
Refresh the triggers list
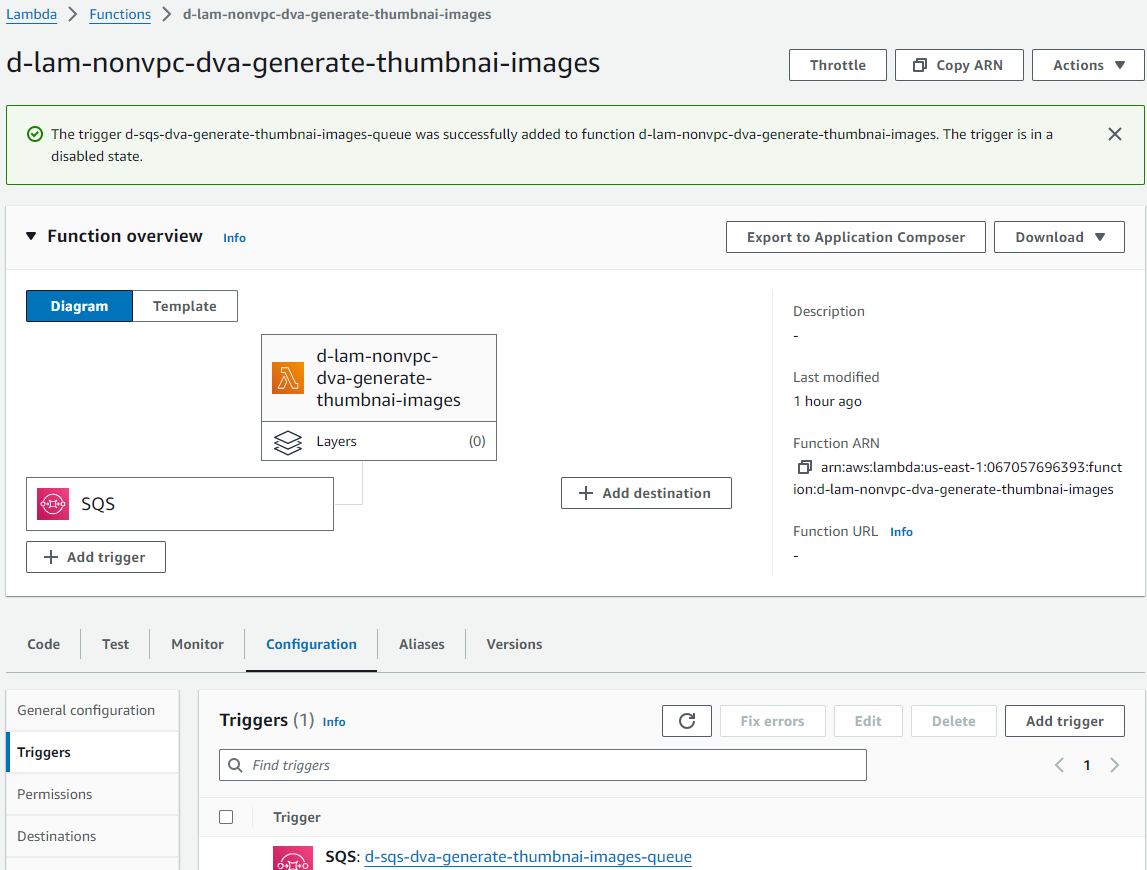click(x=686, y=721)
